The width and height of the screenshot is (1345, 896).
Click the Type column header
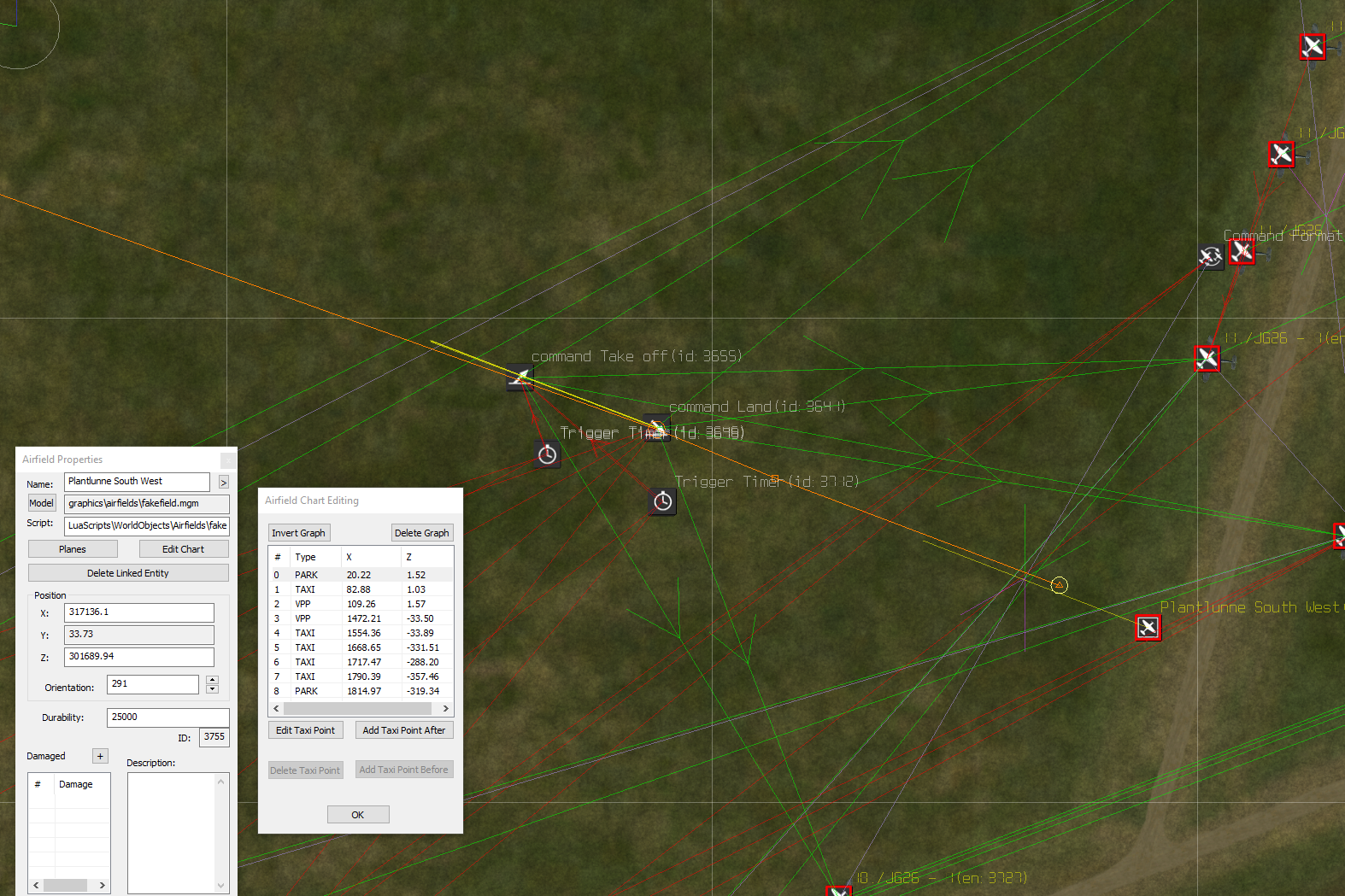[315, 557]
